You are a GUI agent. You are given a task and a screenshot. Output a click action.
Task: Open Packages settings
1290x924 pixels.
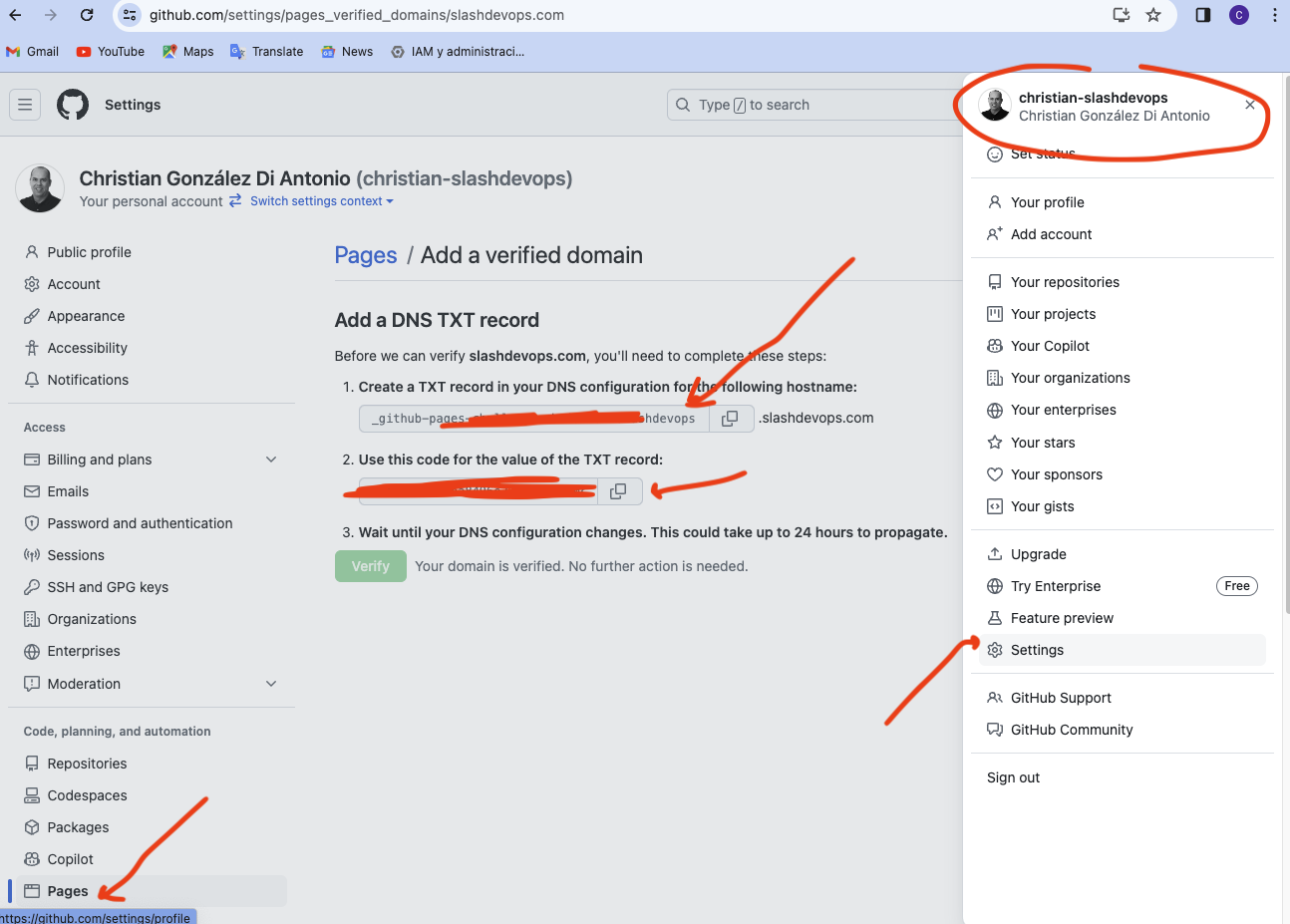point(152,827)
